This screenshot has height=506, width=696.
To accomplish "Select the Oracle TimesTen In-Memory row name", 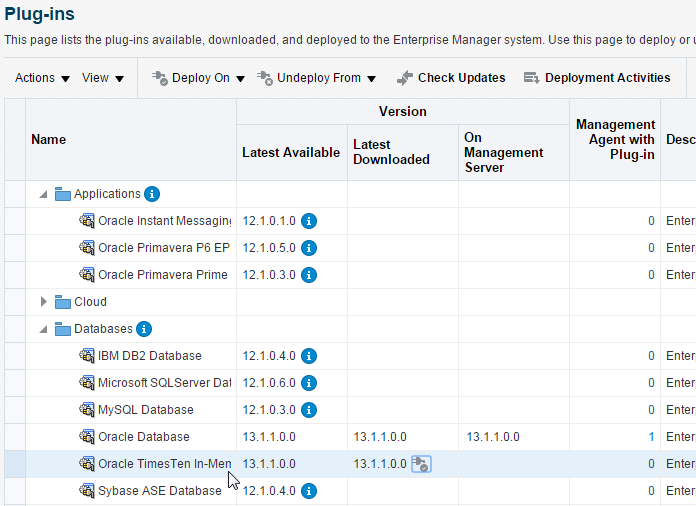I will tap(165, 464).
